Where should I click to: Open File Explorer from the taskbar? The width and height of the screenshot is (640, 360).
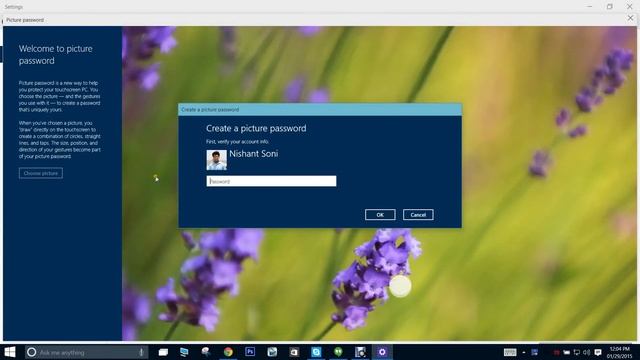point(163,352)
